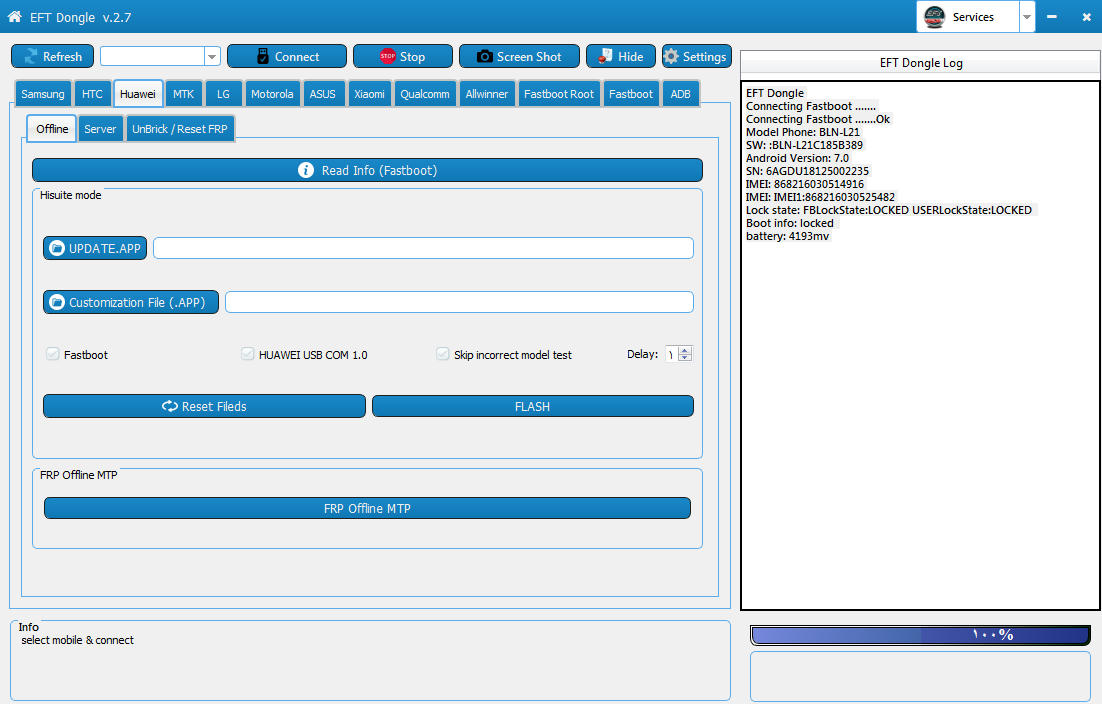Click log line 'Android Version: 7.0'

tap(797, 158)
